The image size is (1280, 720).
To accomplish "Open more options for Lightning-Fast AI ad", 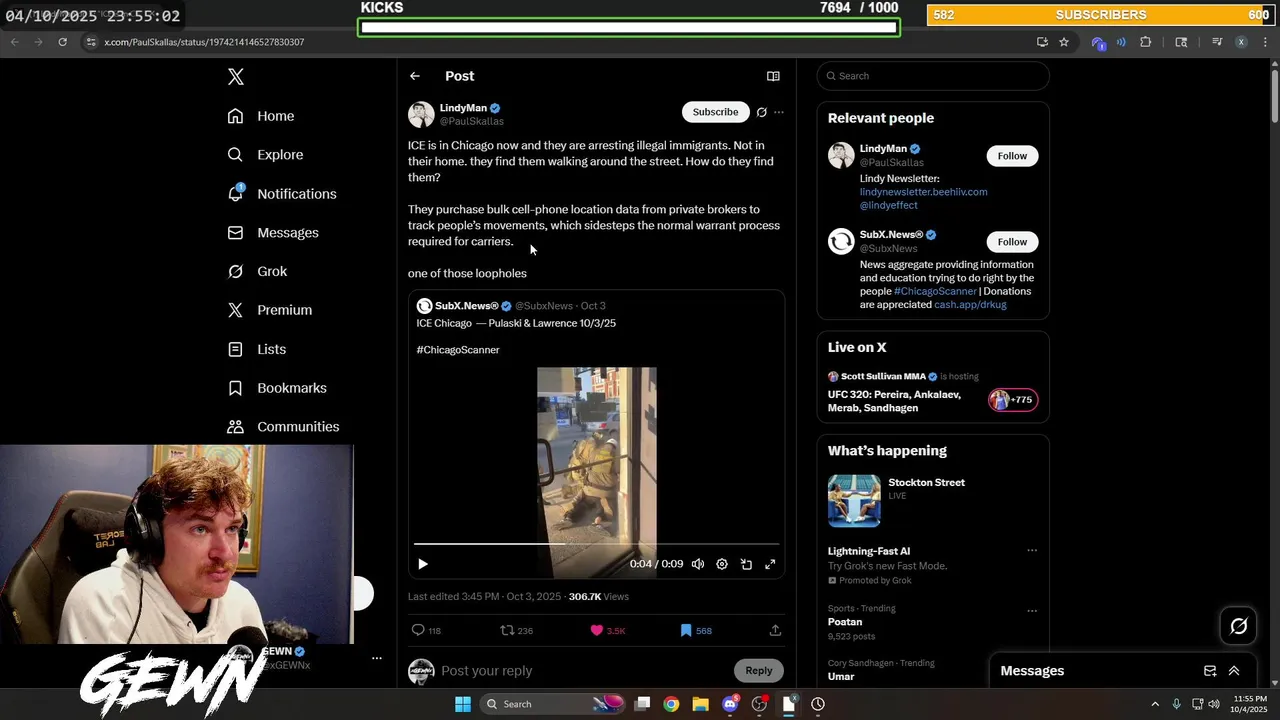I will (x=1032, y=551).
